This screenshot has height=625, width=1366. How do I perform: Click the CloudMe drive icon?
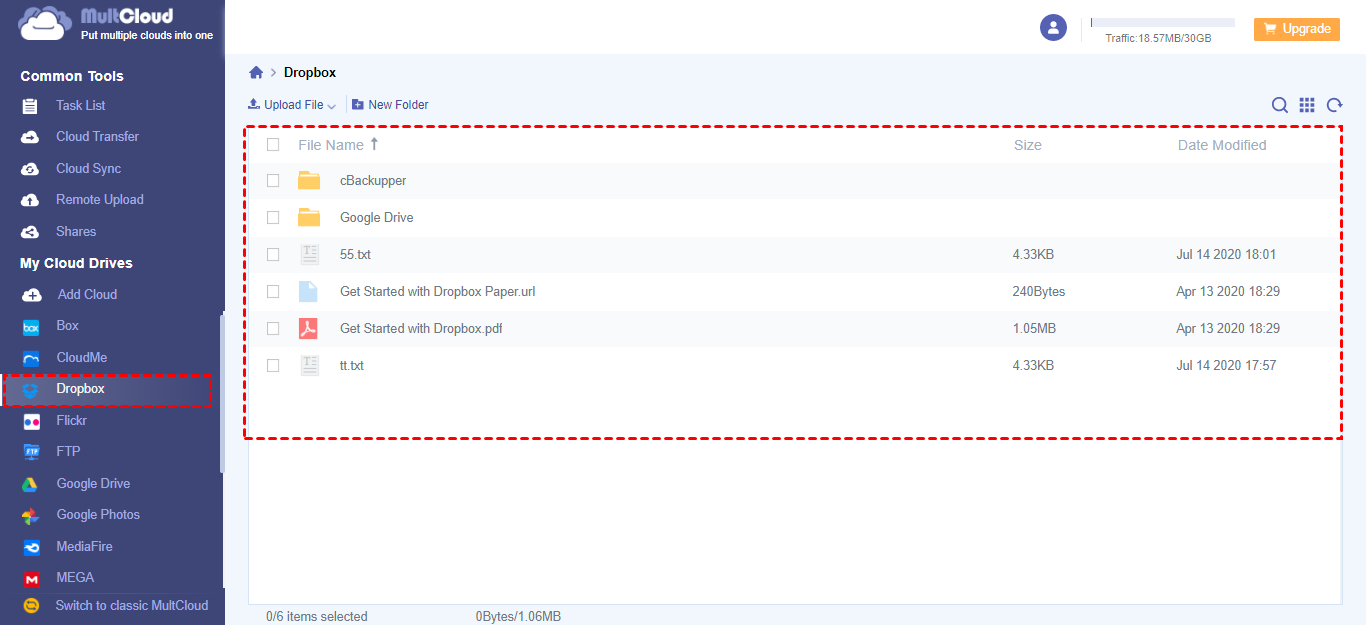[31, 358]
